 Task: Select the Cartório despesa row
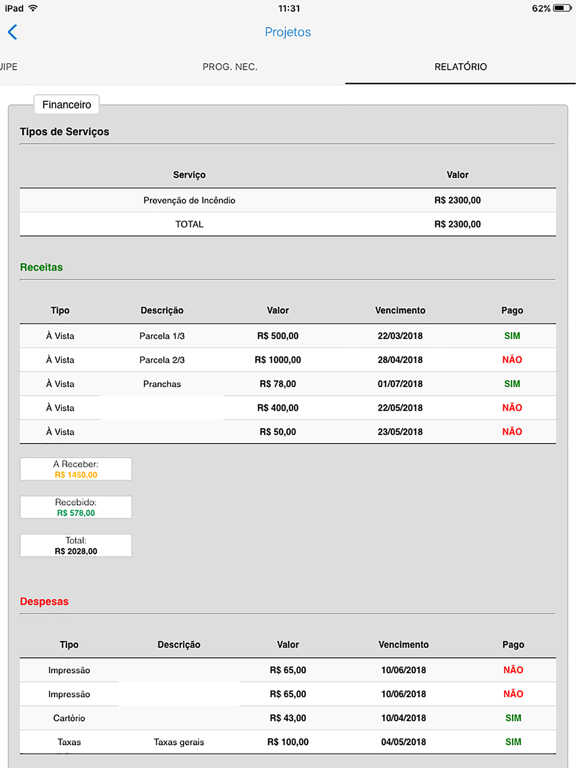click(288, 718)
